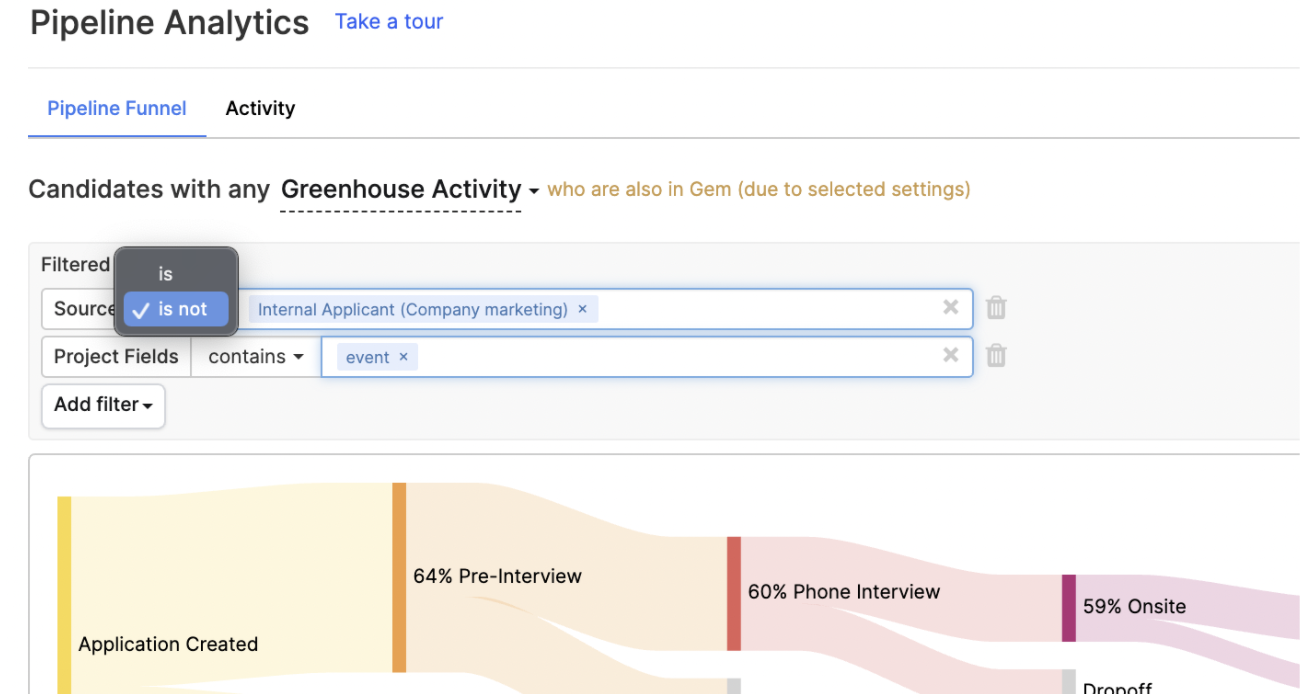This screenshot has height=694, width=1304.
Task: Delete the Source filter row with trash icon
Action: 996,308
